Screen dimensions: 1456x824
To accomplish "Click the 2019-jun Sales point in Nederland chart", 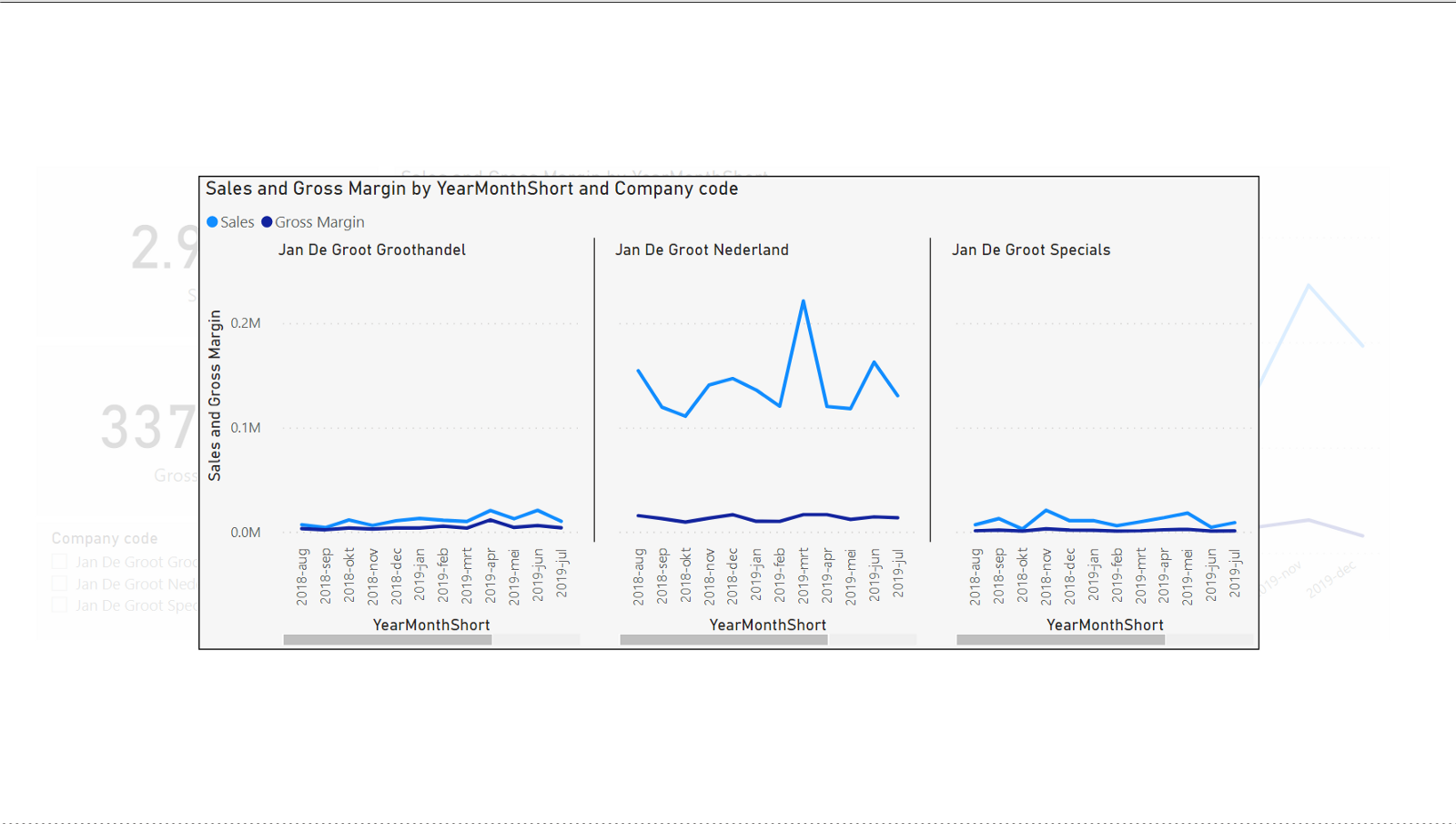I will (x=875, y=362).
